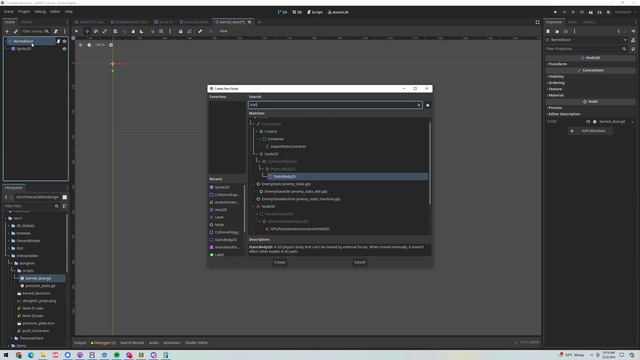Image resolution: width=640 pixels, height=360 pixels.
Task: Open script attached to BarredDoor node
Action: (58, 41)
